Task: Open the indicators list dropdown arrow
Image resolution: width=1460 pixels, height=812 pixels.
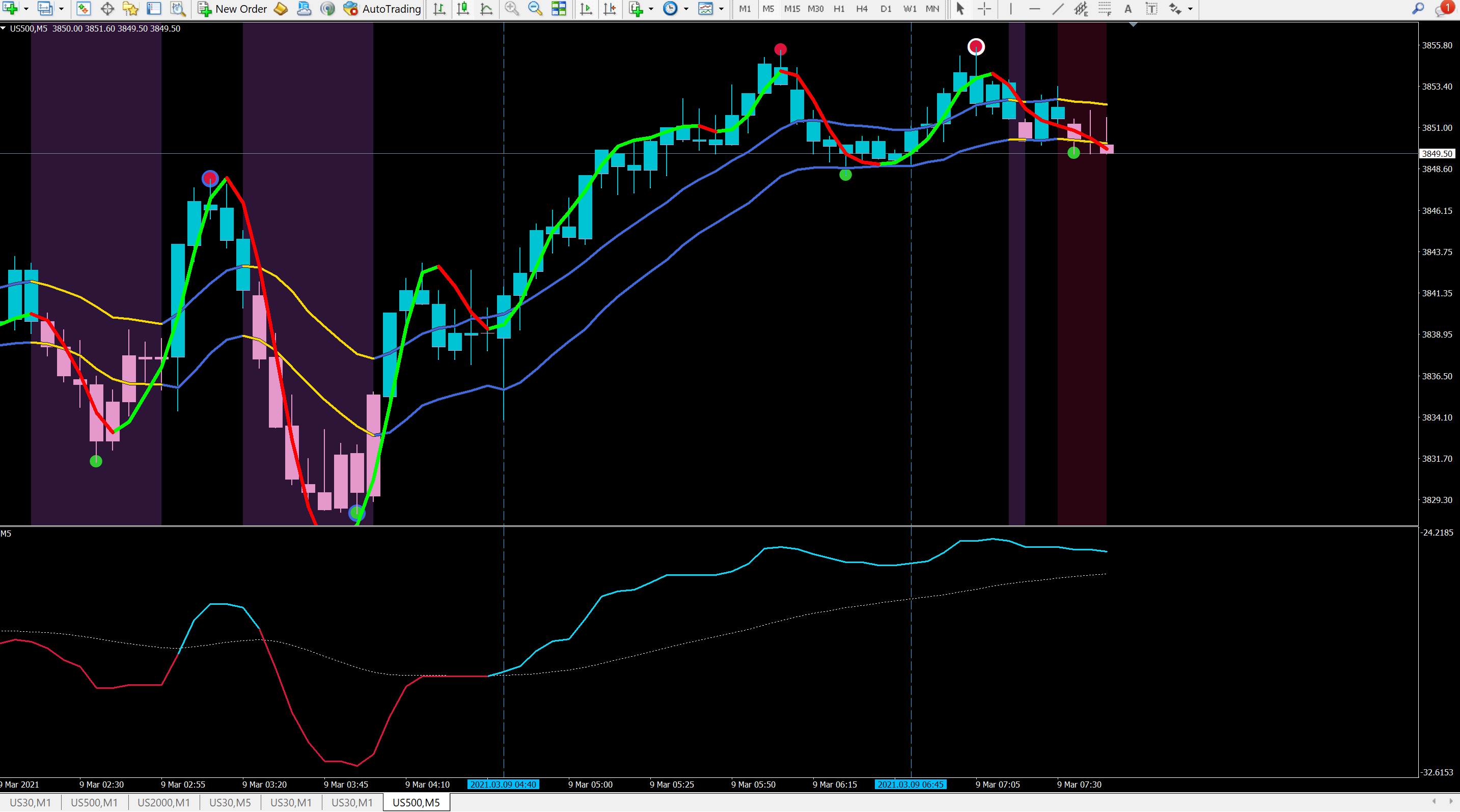Action: [x=651, y=9]
